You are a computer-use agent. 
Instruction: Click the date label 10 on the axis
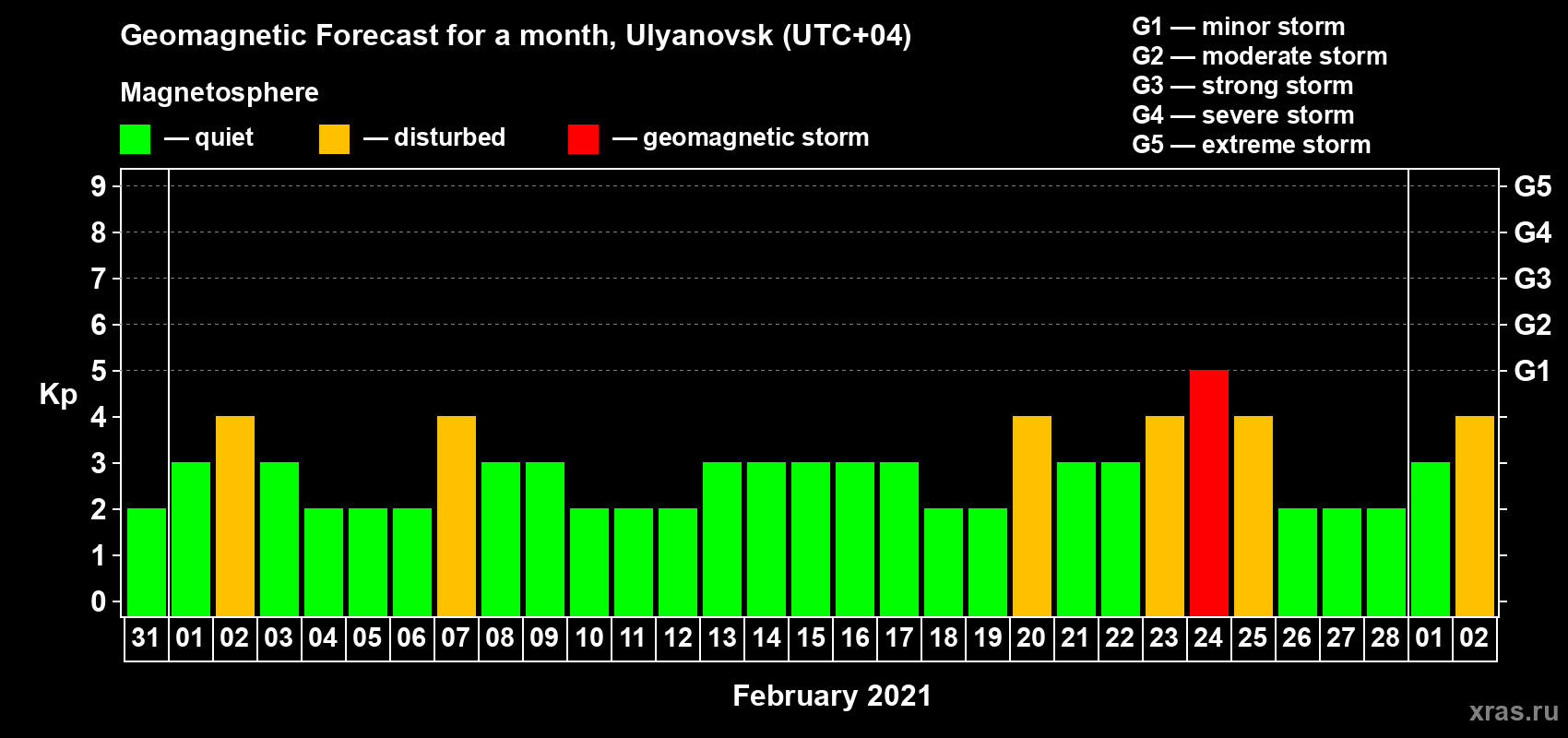coord(588,638)
